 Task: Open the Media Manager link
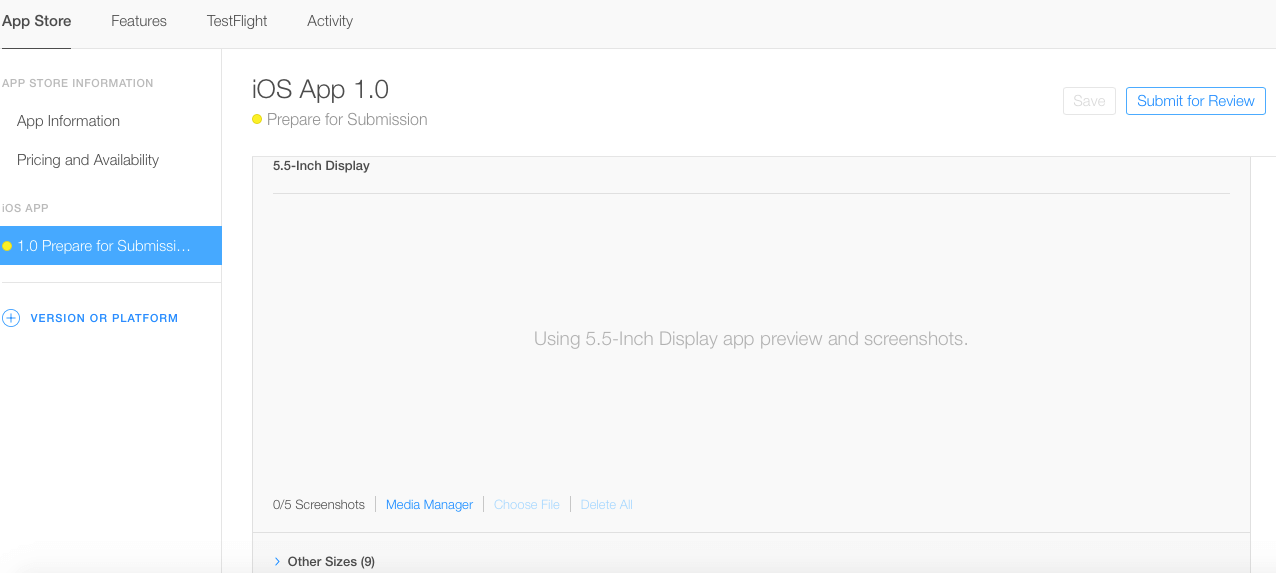click(429, 505)
